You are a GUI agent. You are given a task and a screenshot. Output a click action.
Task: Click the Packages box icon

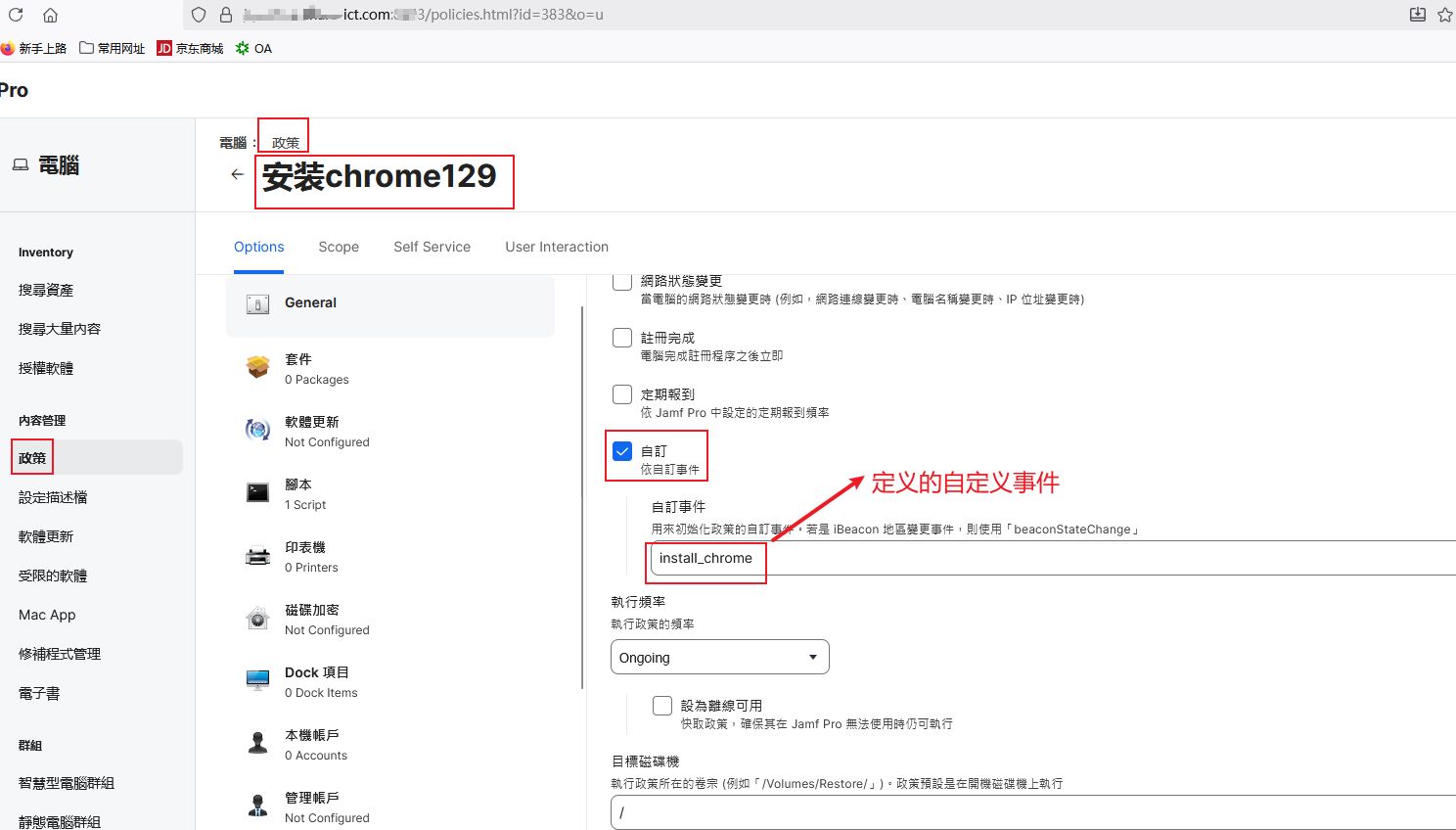(258, 368)
